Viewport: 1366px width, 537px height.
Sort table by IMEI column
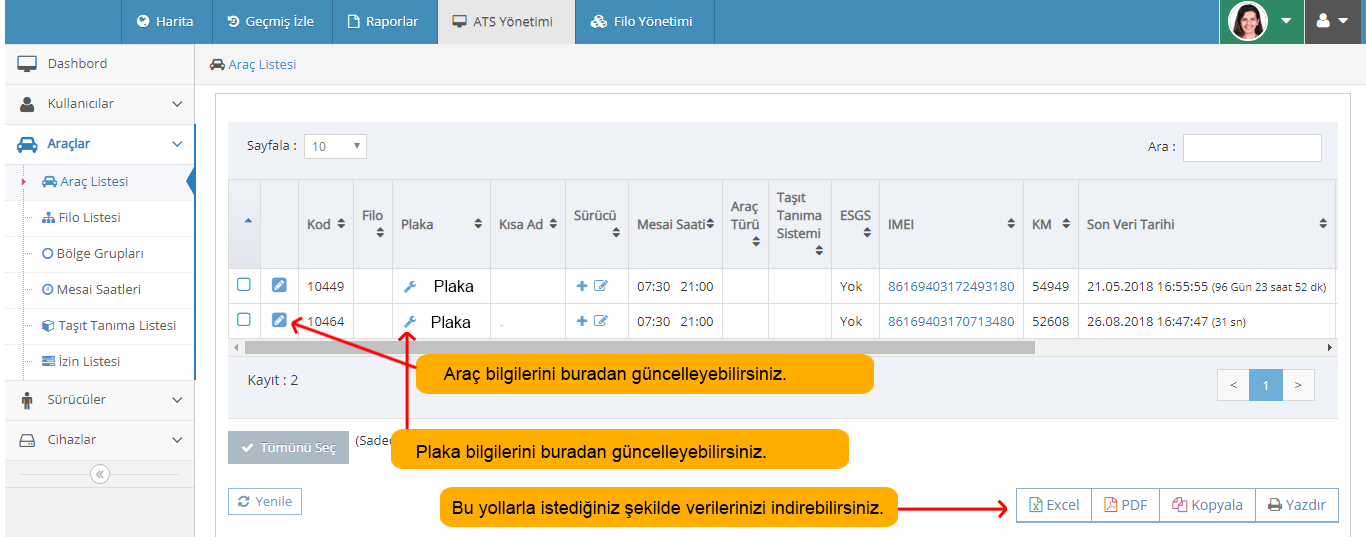[951, 224]
